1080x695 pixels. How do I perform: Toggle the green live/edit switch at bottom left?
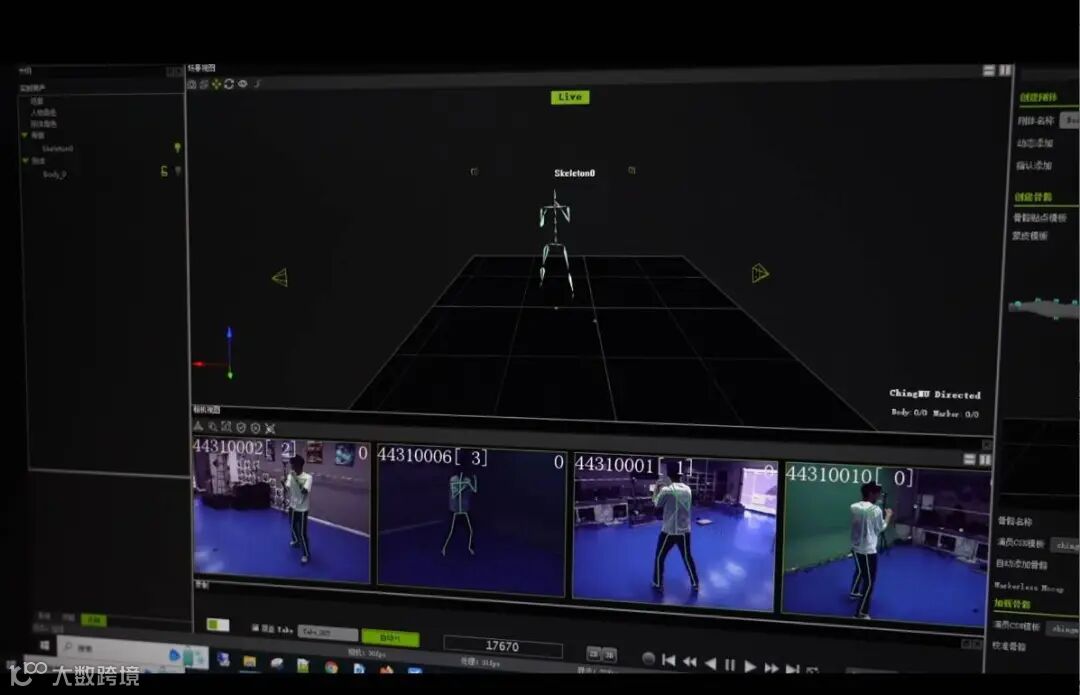(218, 625)
